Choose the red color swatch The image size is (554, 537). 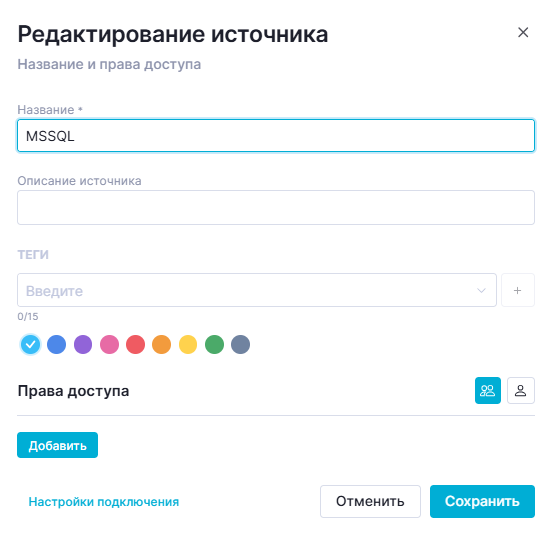click(135, 344)
